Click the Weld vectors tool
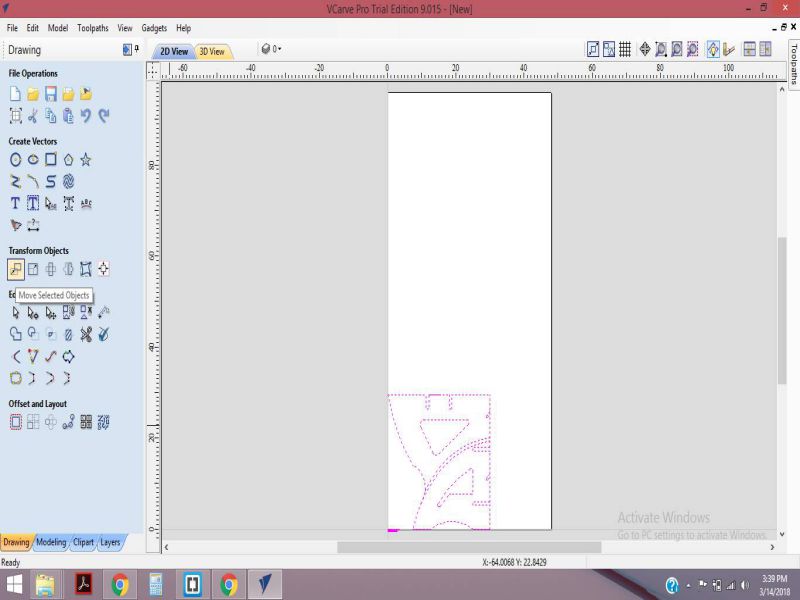This screenshot has height=600, width=800. tap(15, 335)
